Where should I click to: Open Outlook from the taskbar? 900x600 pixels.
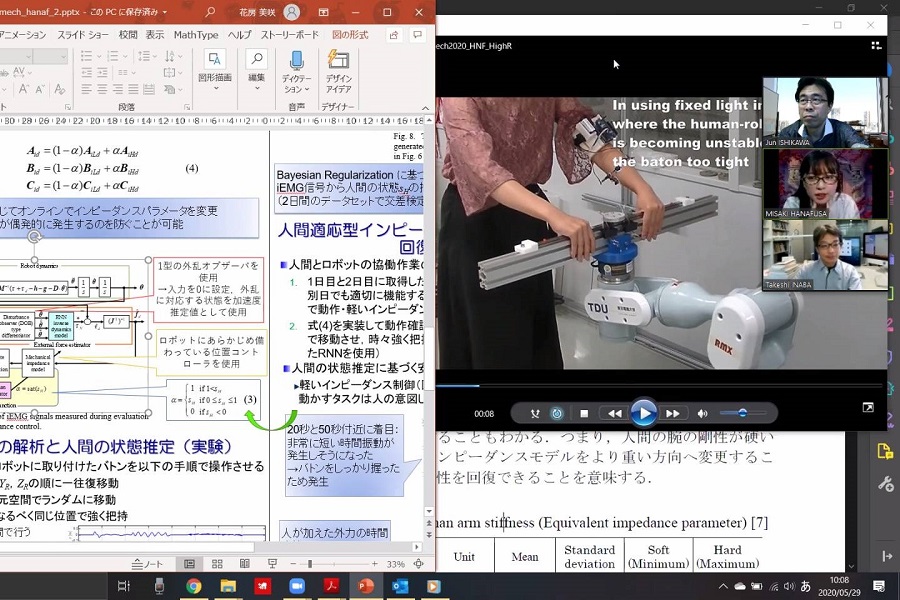pyautogui.click(x=400, y=586)
